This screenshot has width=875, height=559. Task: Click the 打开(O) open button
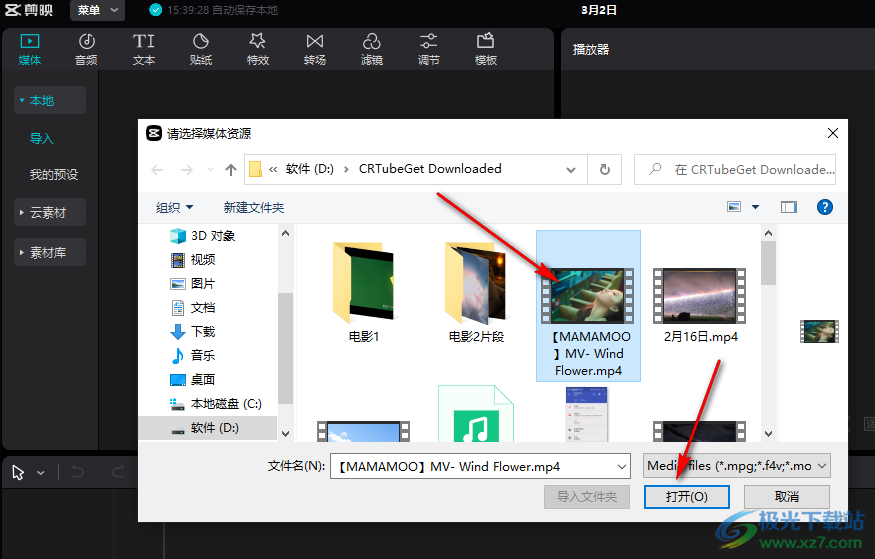(x=686, y=497)
